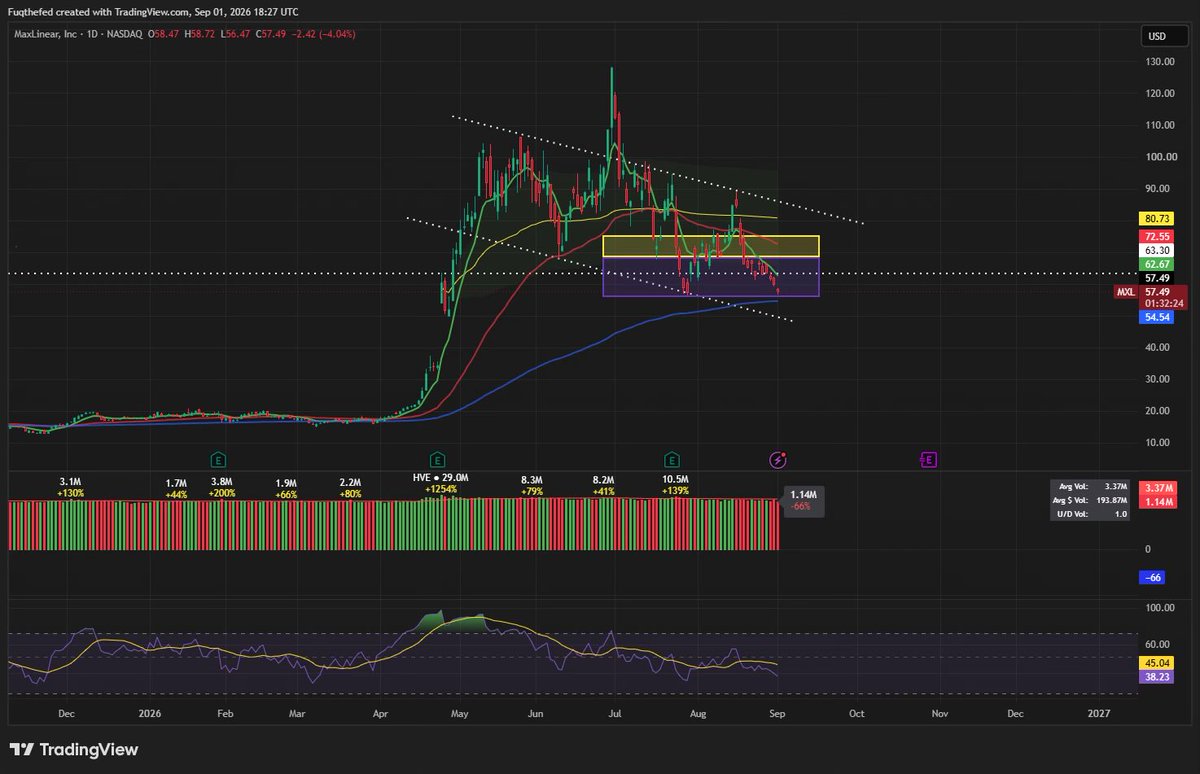Click the 01:32:24 bar countdown label

(x=1164, y=303)
